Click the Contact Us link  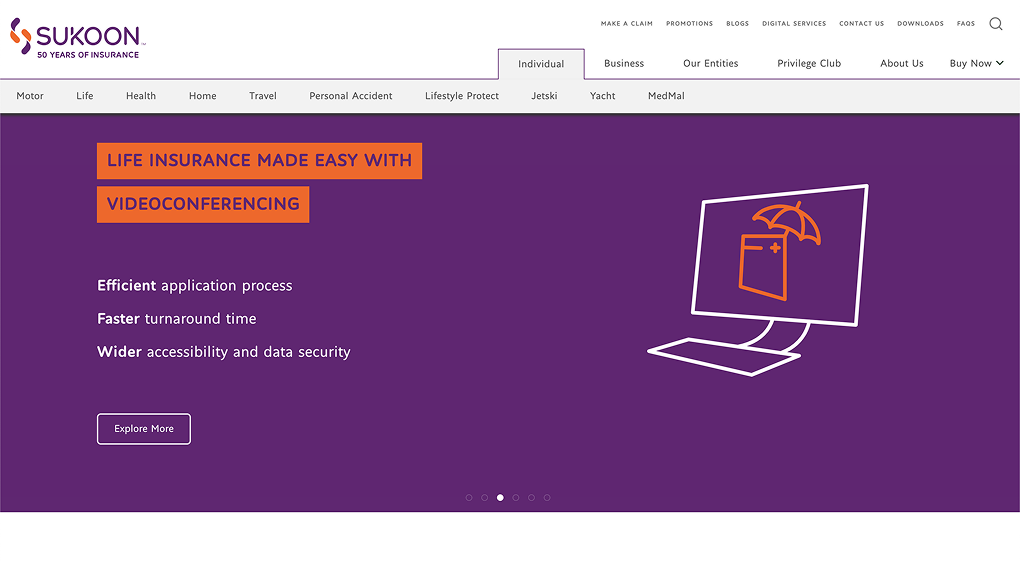861,23
